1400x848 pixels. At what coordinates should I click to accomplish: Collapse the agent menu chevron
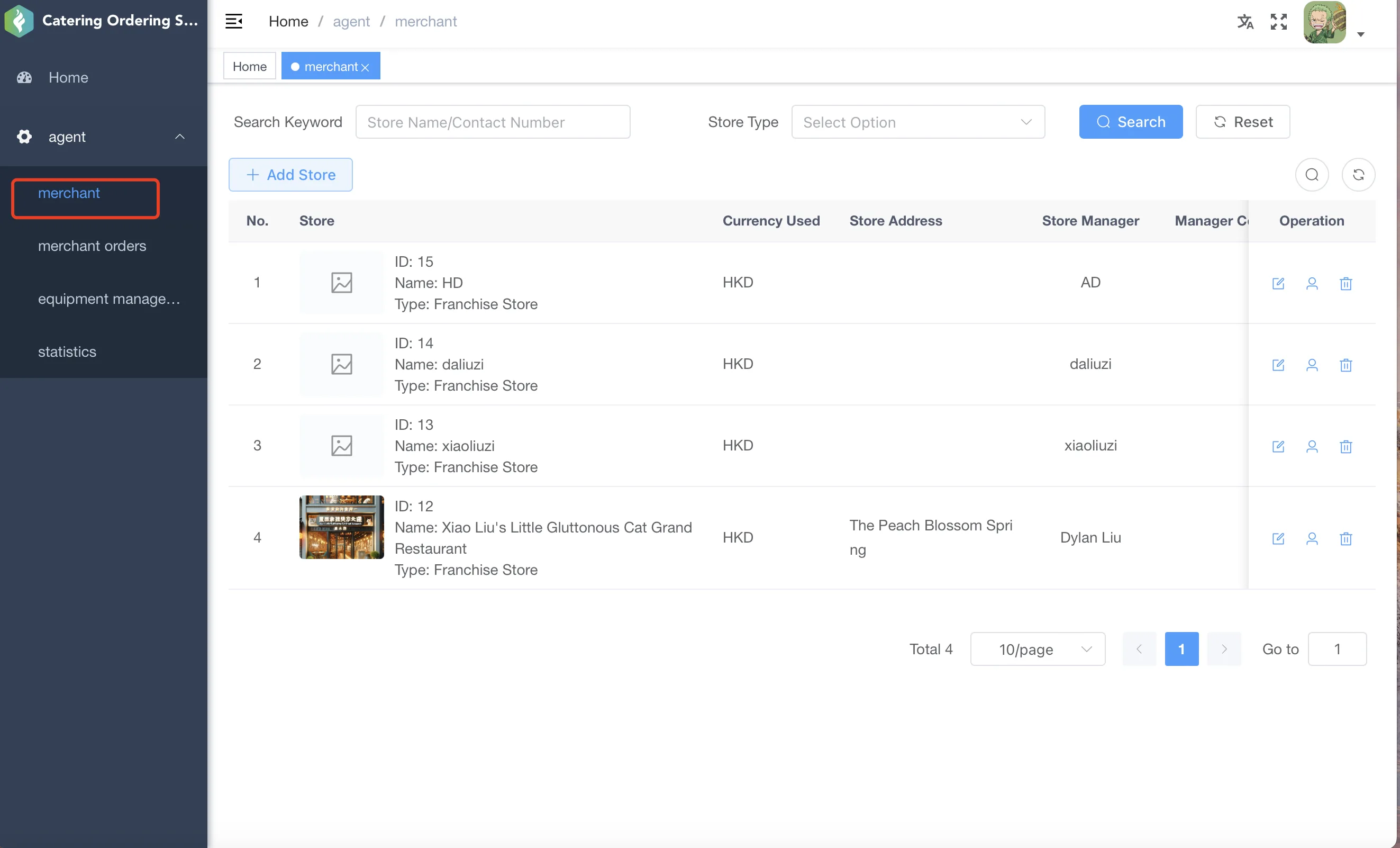coord(179,137)
